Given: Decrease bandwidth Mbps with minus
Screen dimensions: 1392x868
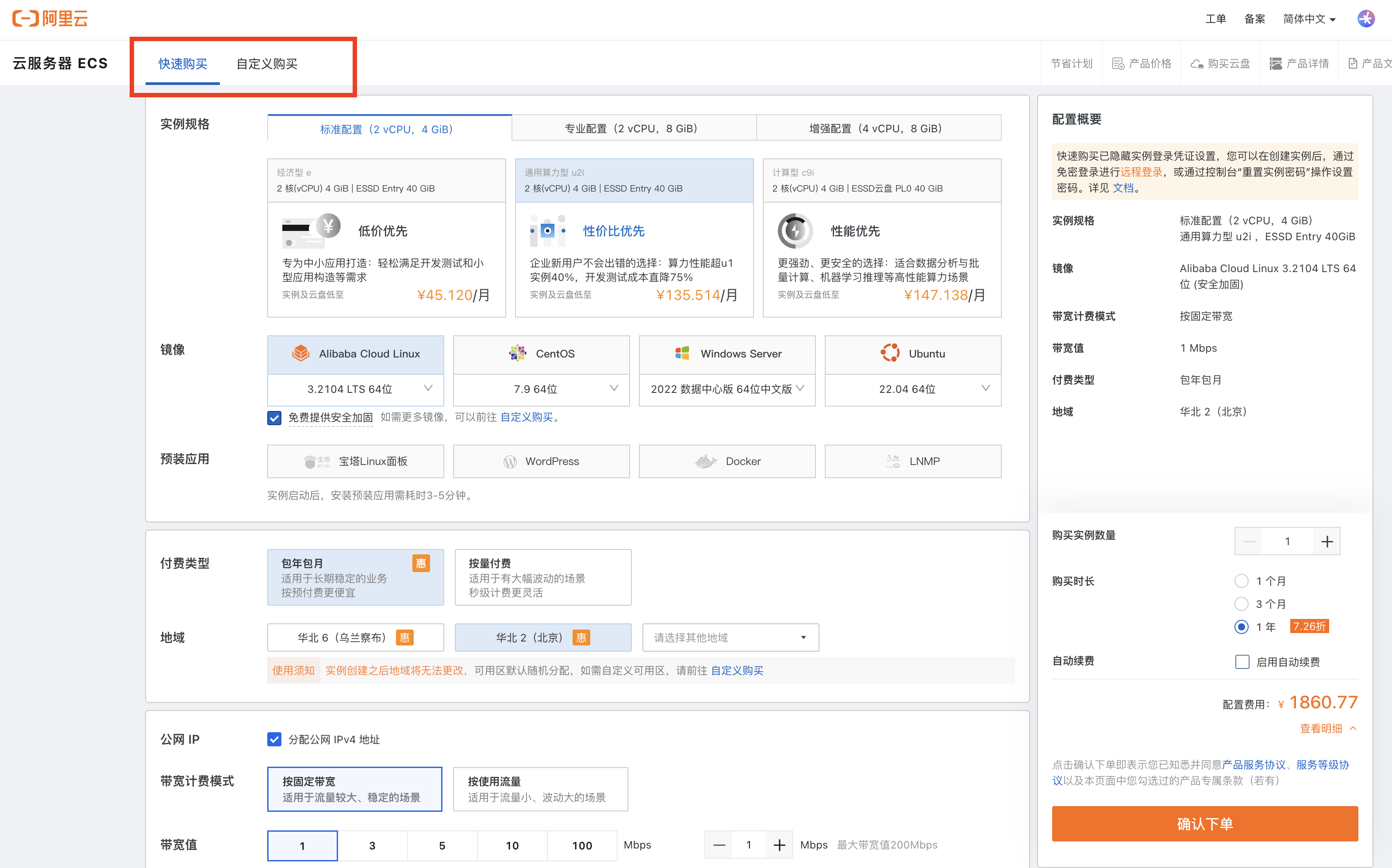Looking at the screenshot, I should point(719,845).
